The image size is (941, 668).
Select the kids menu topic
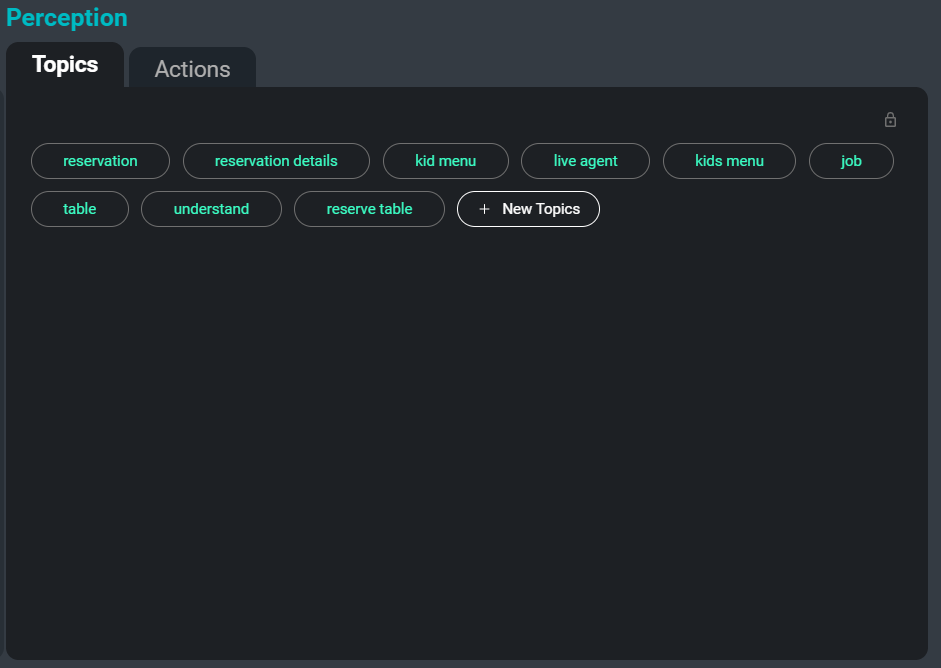tap(729, 160)
